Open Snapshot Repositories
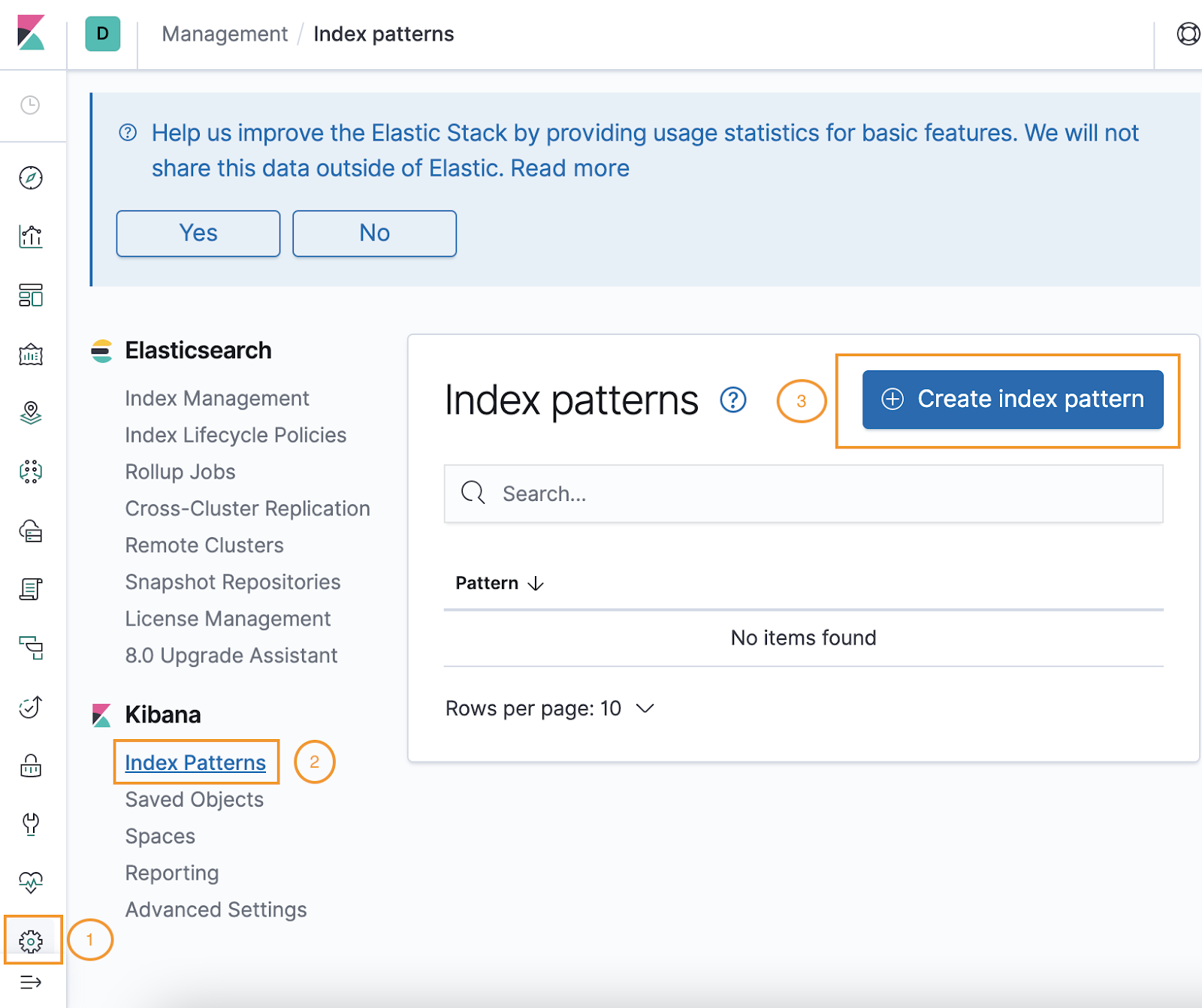 pos(233,582)
